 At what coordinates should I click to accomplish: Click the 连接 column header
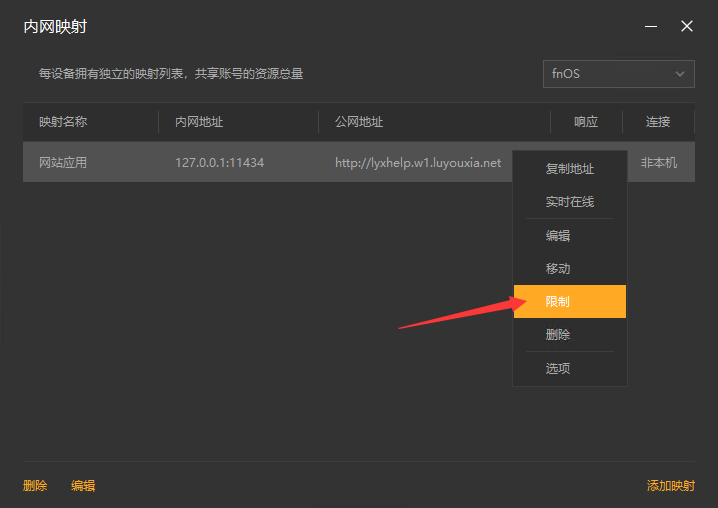coord(658,122)
